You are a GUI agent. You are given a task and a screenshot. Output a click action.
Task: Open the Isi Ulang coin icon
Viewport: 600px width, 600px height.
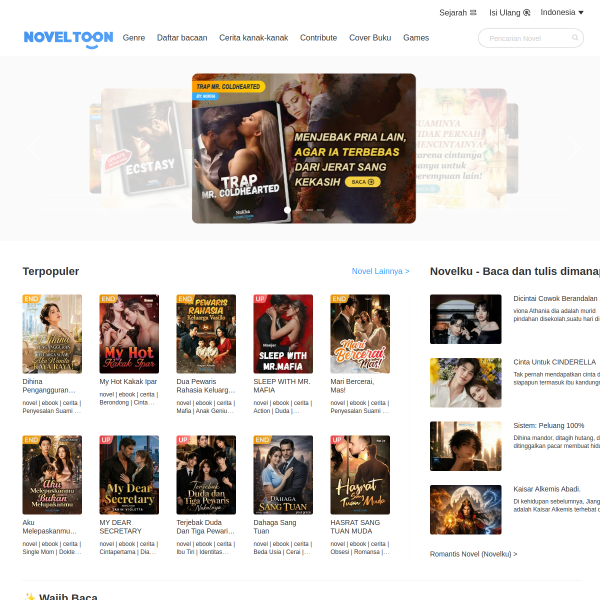tap(527, 13)
